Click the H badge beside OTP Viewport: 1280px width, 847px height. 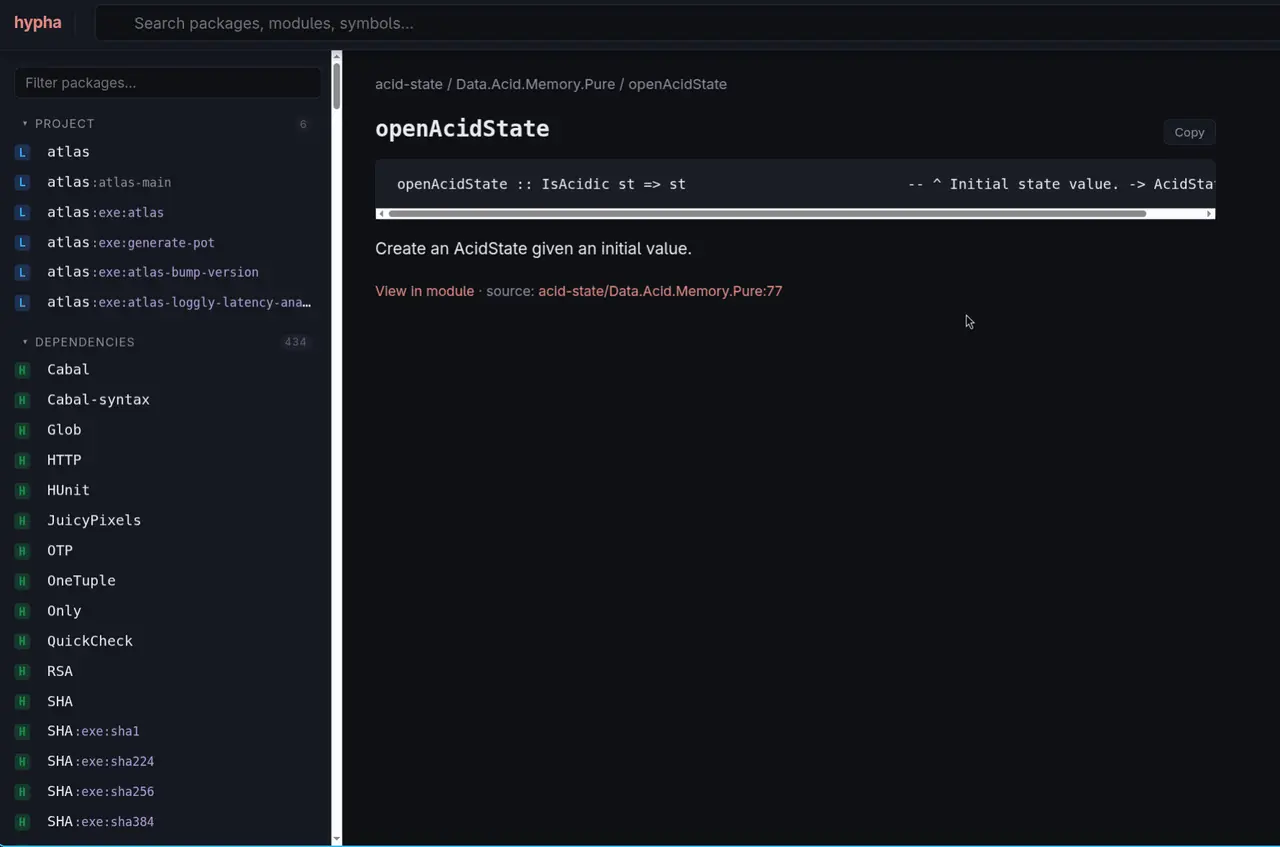(x=22, y=551)
